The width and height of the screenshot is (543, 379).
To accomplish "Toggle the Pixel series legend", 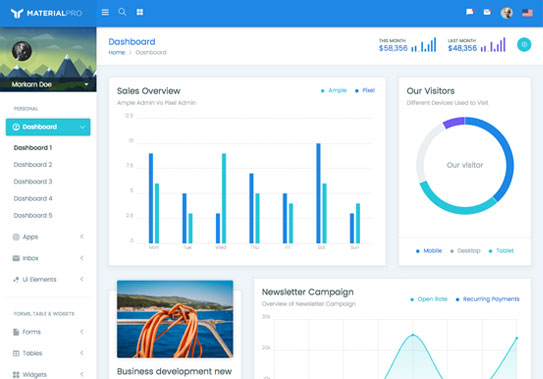I will tap(365, 90).
